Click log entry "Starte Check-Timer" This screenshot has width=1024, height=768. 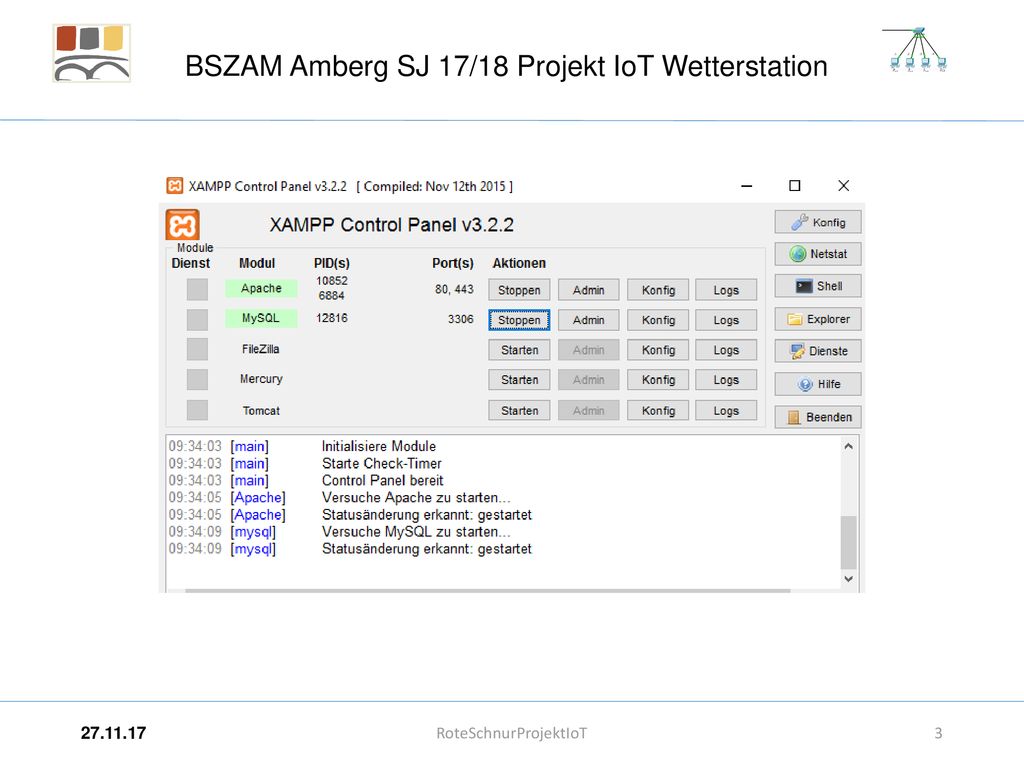tap(382, 463)
